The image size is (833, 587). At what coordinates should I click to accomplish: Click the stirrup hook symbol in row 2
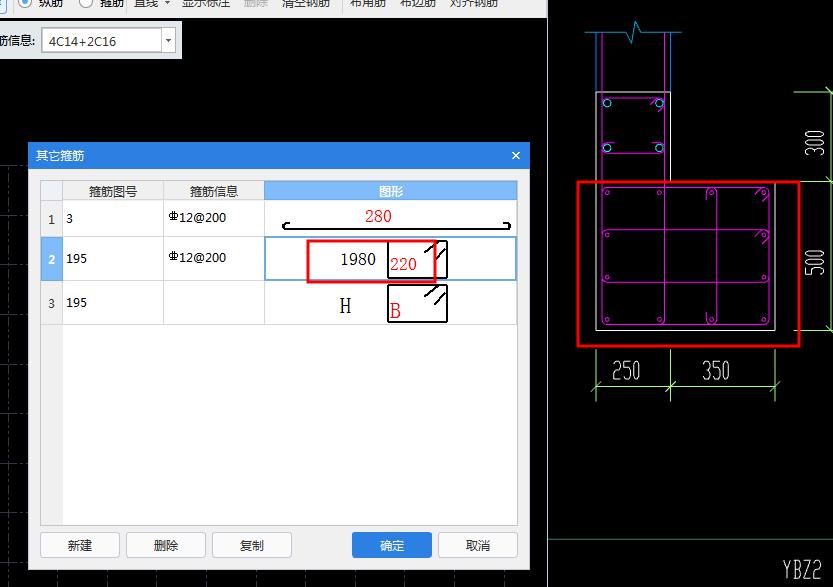(x=436, y=251)
